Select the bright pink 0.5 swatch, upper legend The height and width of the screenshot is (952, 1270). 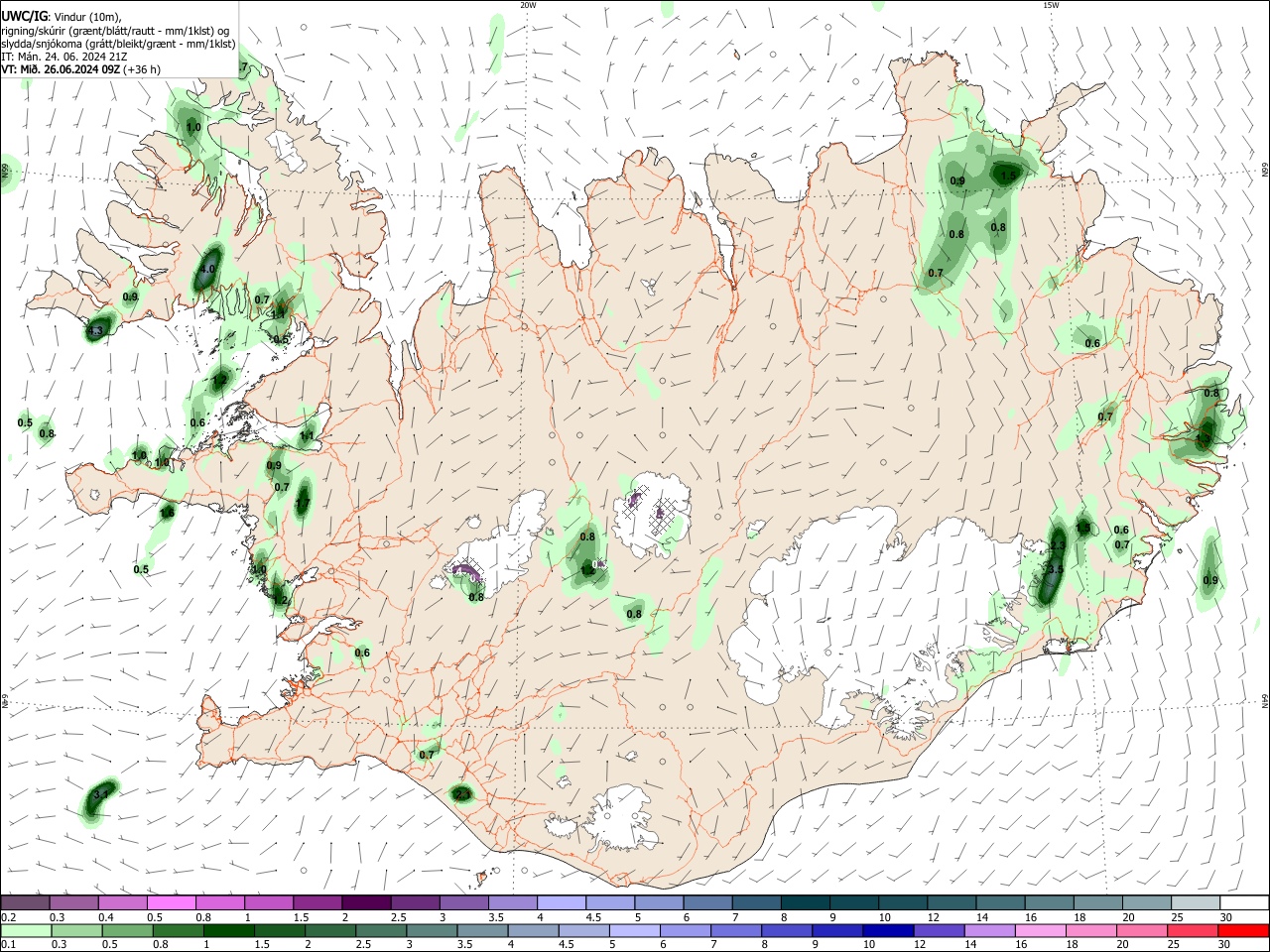(171, 902)
